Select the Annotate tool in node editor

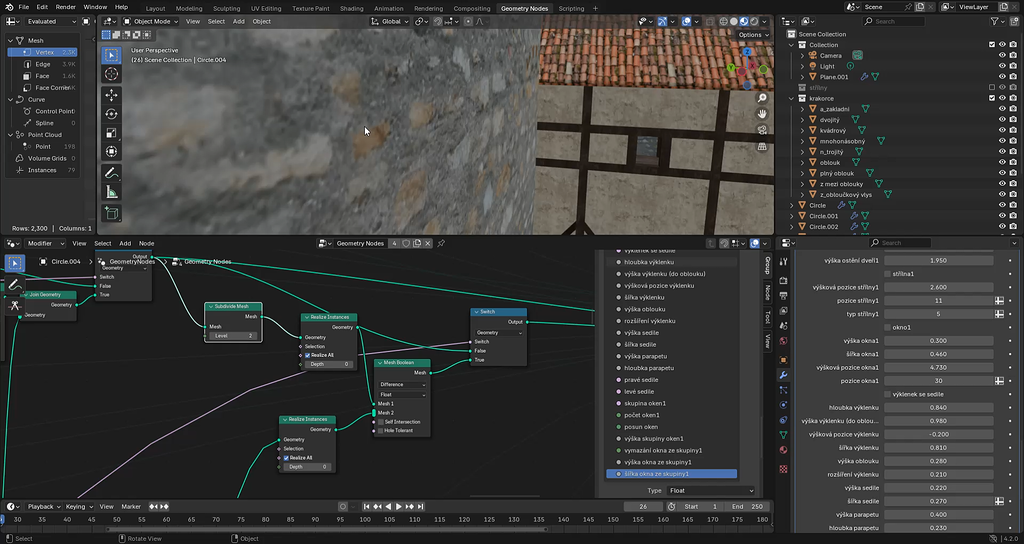click(x=15, y=285)
